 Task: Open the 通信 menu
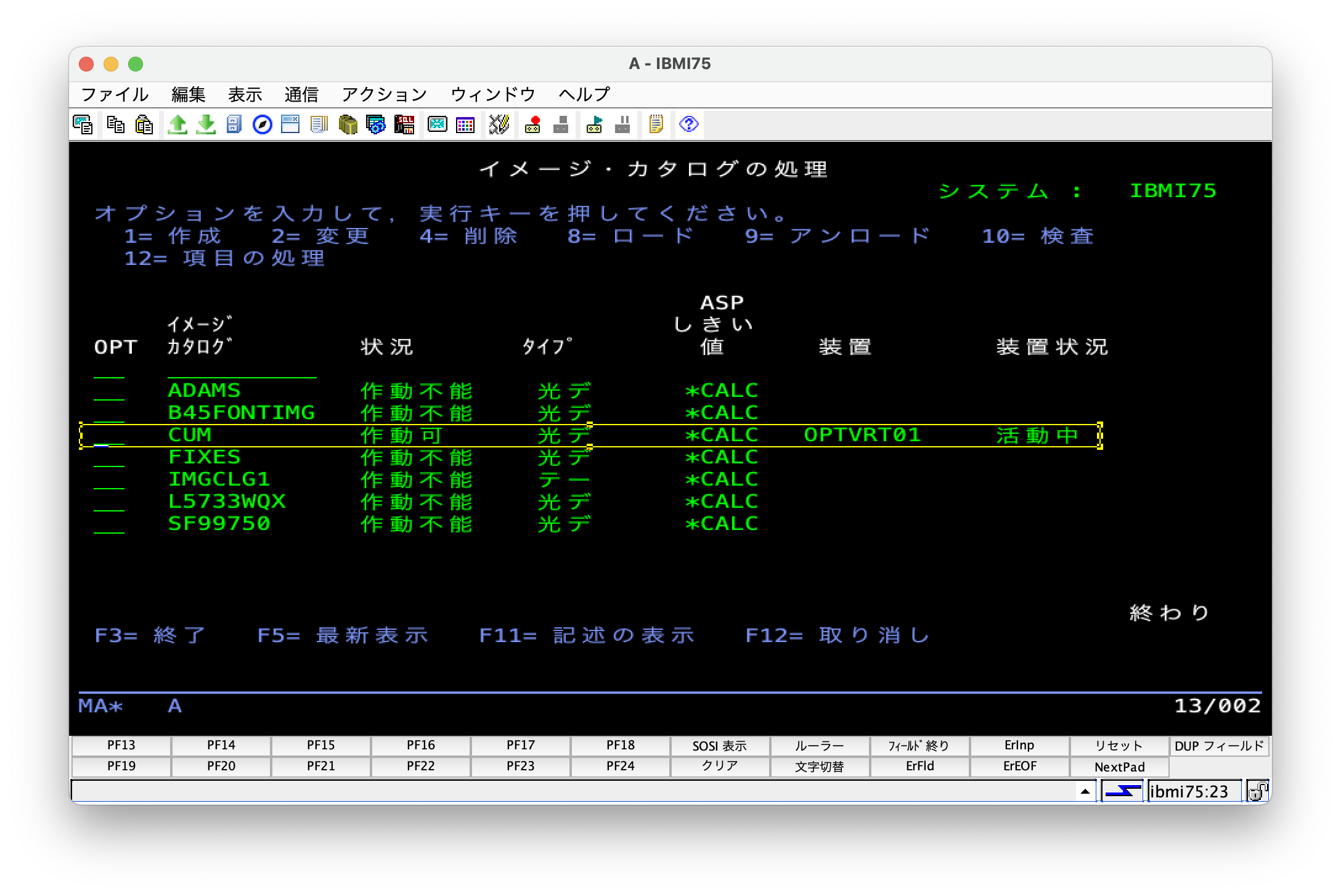(x=301, y=94)
